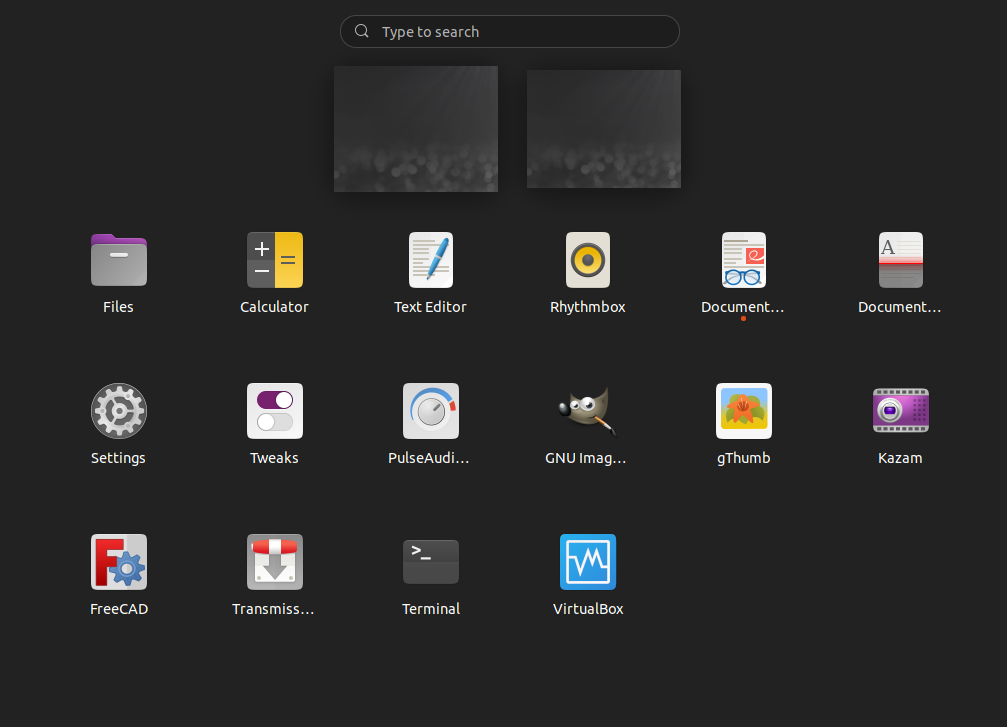Launch Transmission torrent client
The image size is (1007, 727).
[275, 562]
